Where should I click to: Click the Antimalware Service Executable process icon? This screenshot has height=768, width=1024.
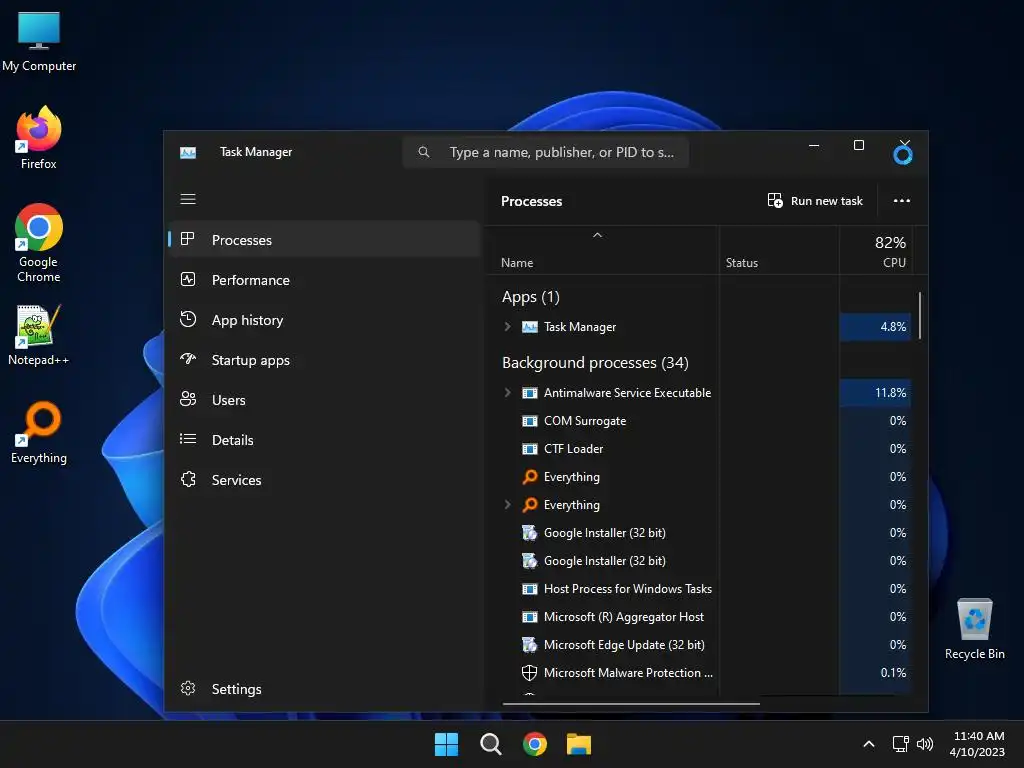[530, 393]
